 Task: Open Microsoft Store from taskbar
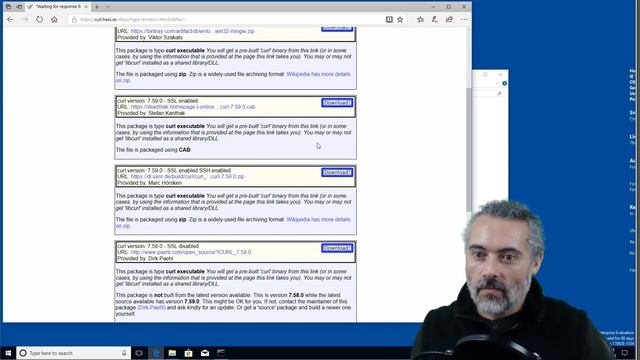pyautogui.click(x=188, y=353)
